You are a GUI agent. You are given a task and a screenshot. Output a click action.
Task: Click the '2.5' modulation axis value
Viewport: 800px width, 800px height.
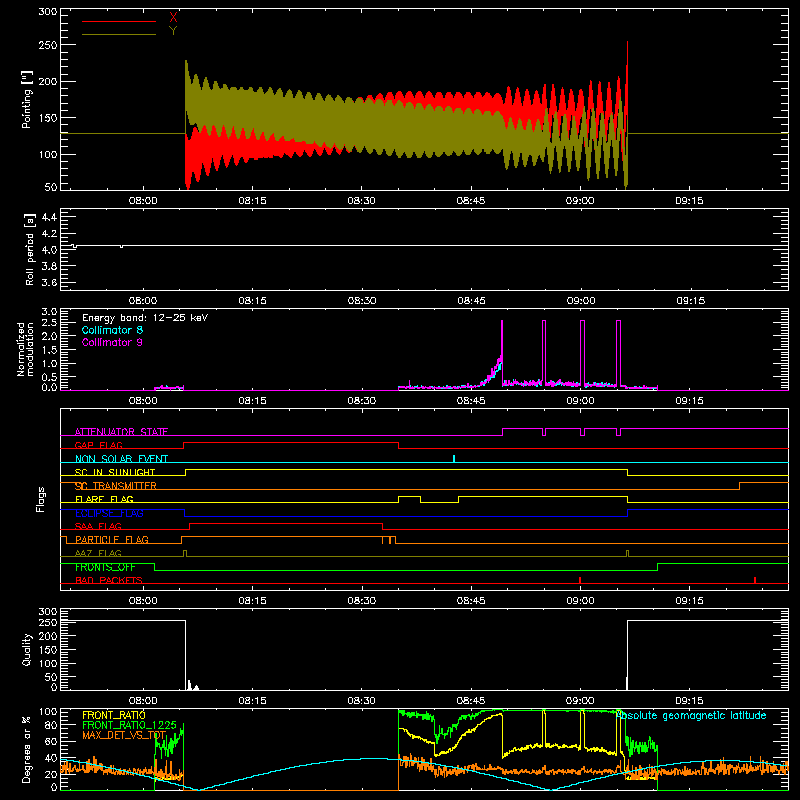(x=49, y=322)
